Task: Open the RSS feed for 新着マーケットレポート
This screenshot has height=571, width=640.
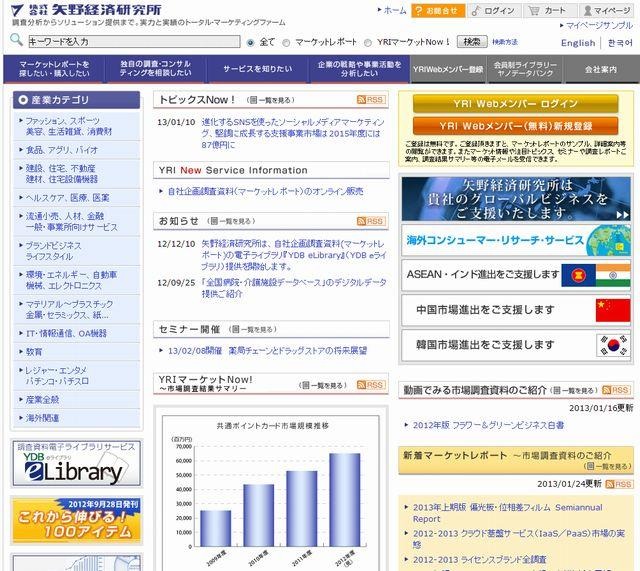Action: [x=619, y=484]
